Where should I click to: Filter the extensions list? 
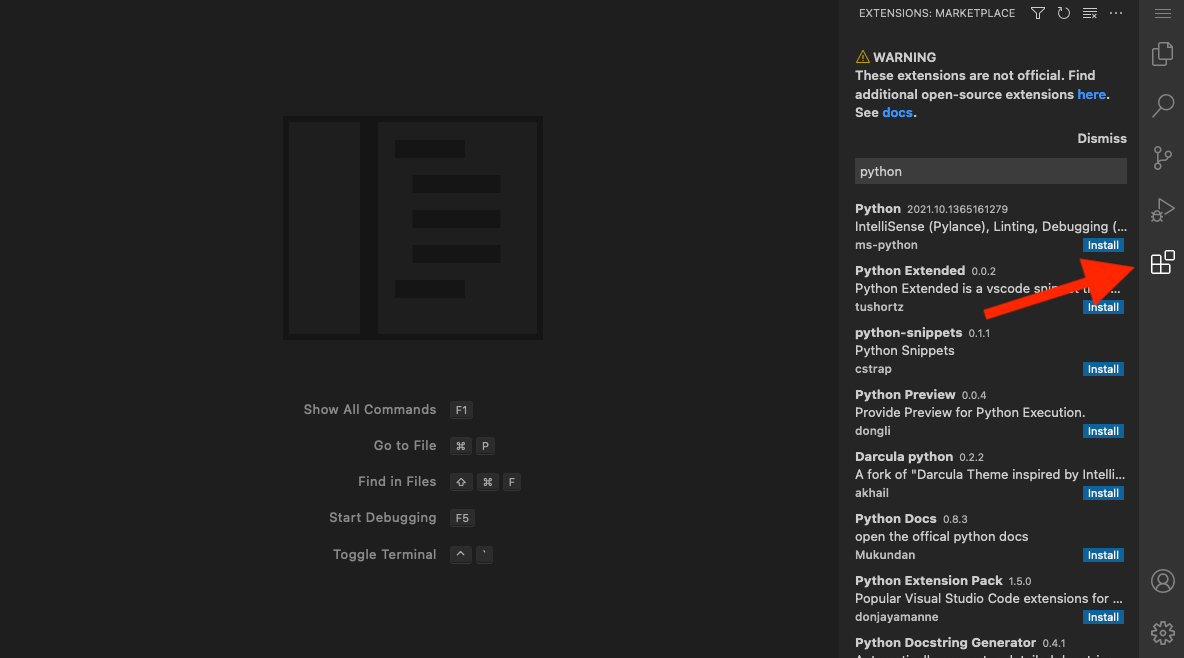click(1037, 13)
